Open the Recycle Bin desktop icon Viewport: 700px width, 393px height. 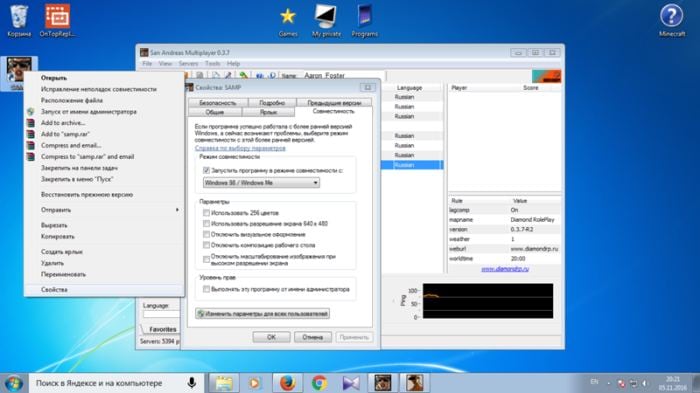click(x=19, y=20)
